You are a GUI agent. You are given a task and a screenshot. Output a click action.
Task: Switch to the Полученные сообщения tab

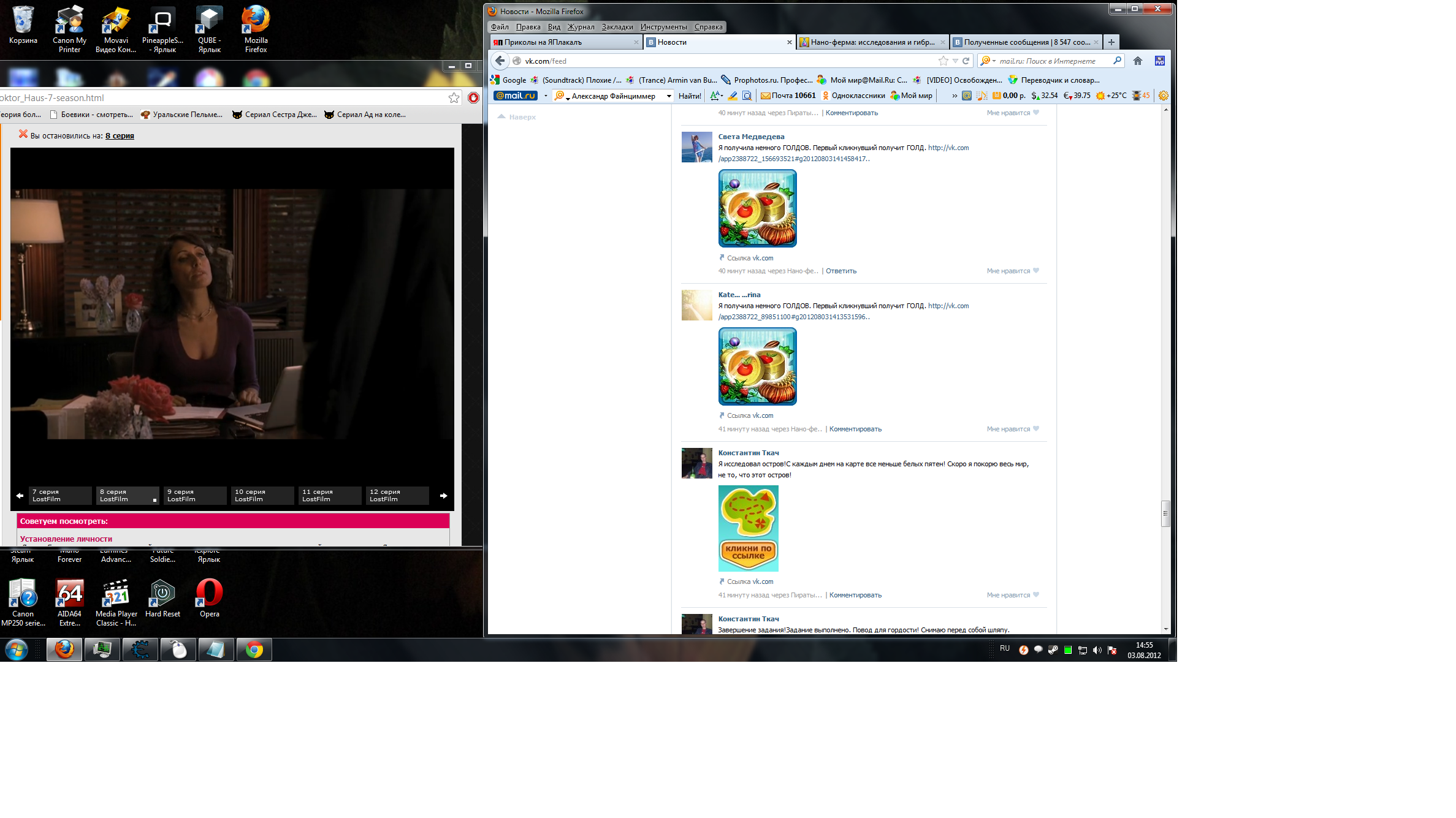click(1026, 42)
